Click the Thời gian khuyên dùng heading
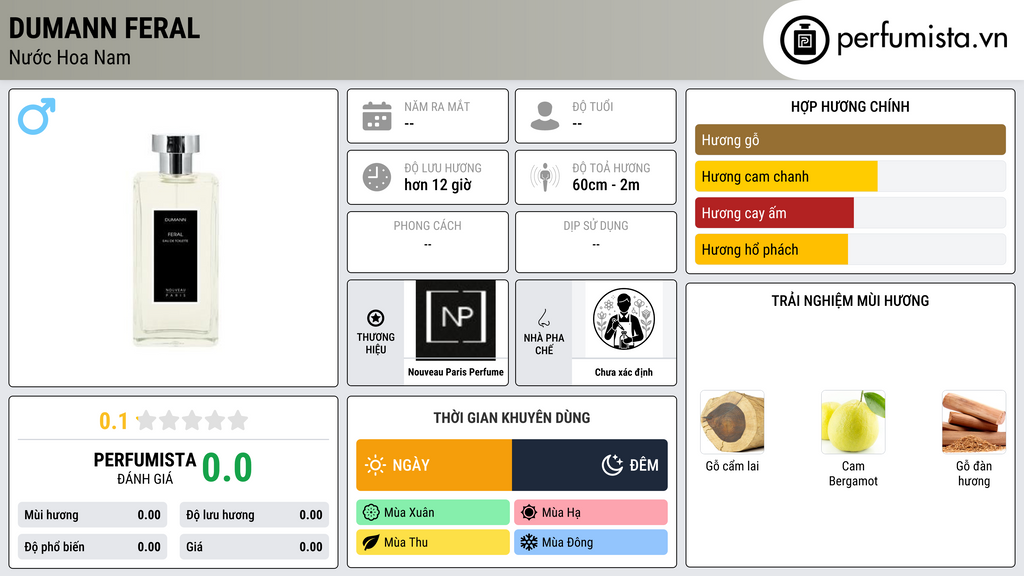Viewport: 1024px width, 576px height. coord(512,418)
